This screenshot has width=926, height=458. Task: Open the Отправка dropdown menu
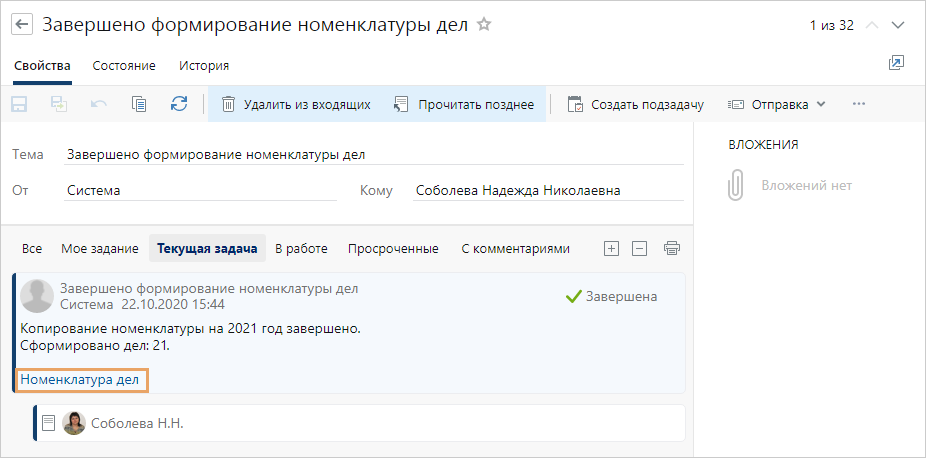click(x=777, y=104)
